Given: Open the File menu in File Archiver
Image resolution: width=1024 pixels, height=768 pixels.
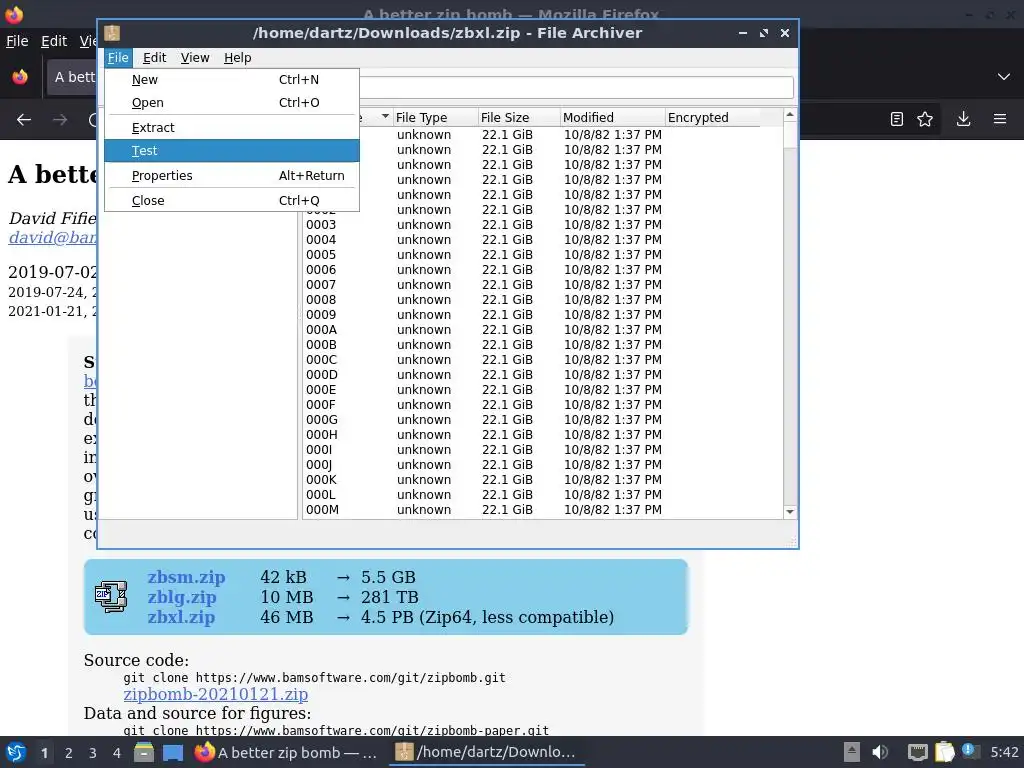Looking at the screenshot, I should (118, 57).
